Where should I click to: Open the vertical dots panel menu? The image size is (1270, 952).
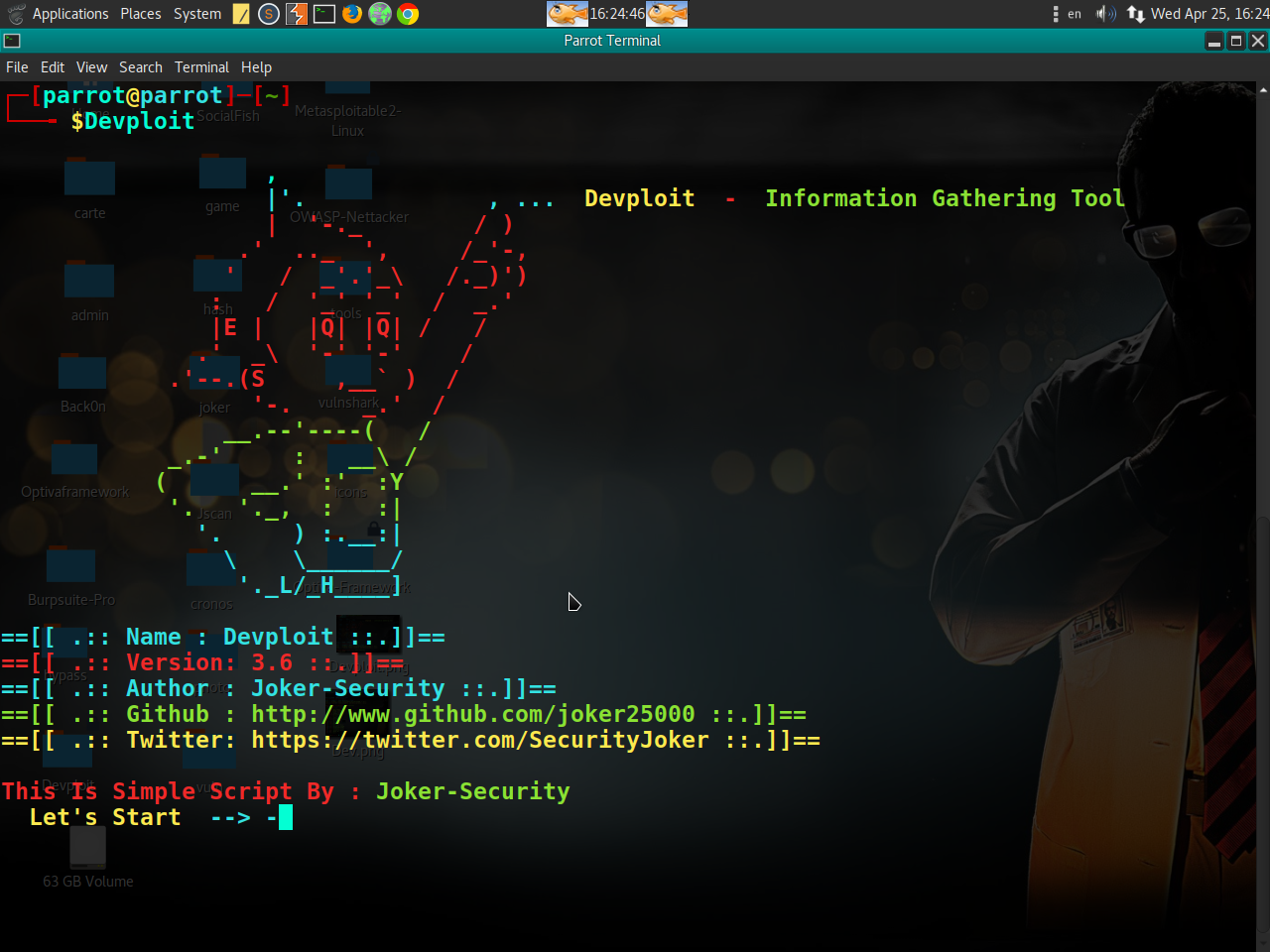1055,14
